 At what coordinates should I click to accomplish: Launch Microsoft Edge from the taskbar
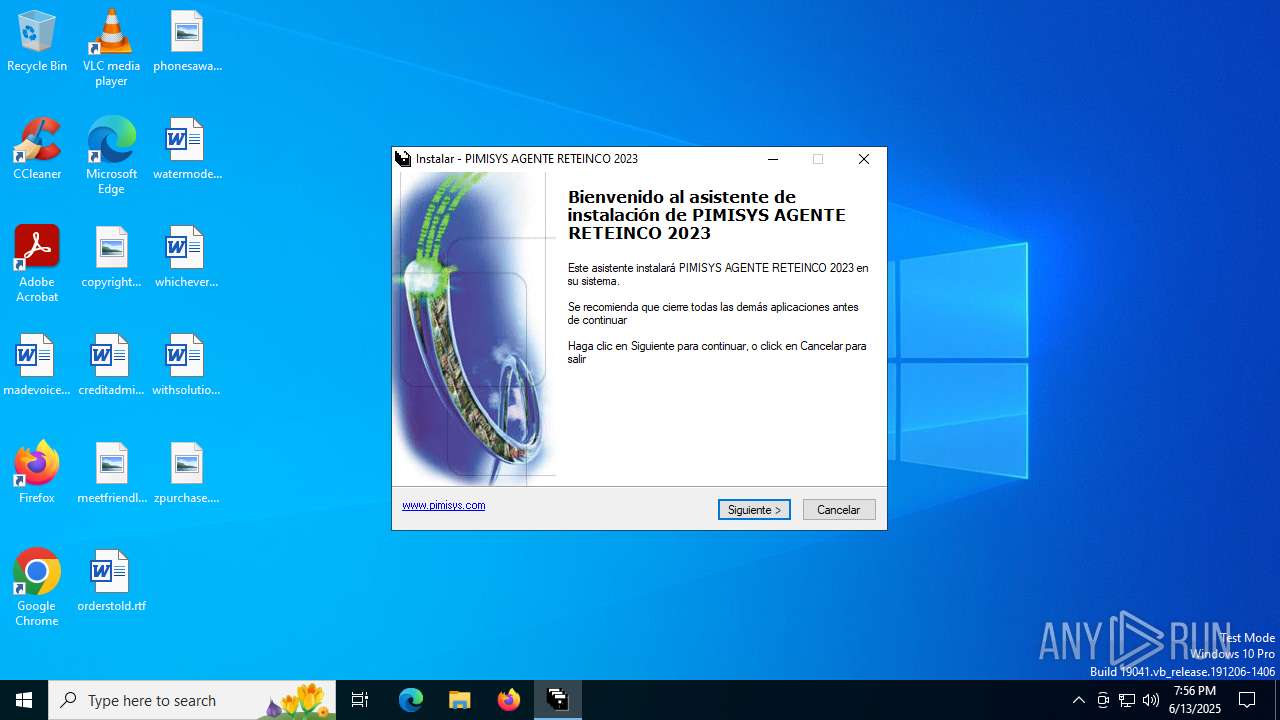(411, 700)
